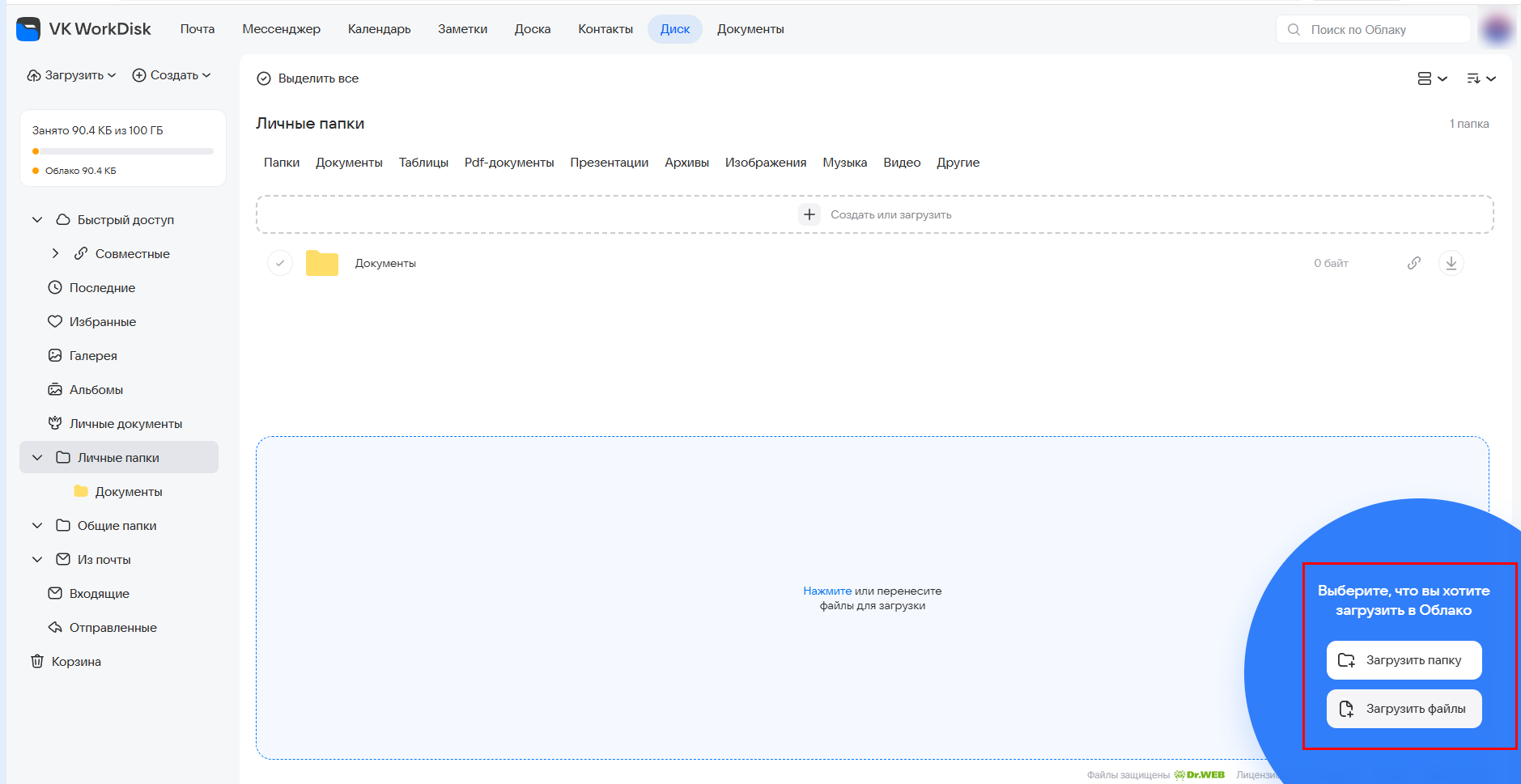This screenshot has height=784, width=1521.
Task: Open user profile avatar
Action: click(1497, 30)
